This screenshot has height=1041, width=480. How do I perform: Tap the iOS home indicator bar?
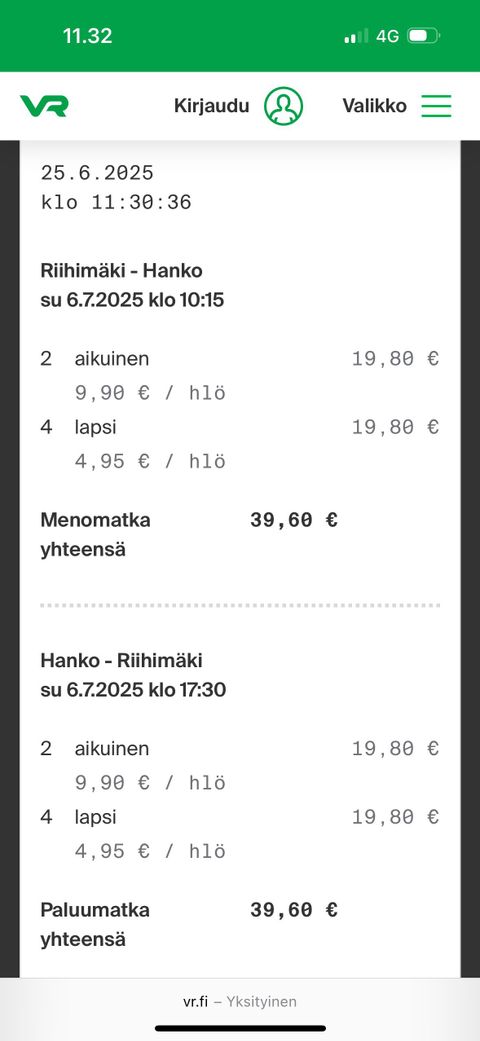click(240, 1028)
